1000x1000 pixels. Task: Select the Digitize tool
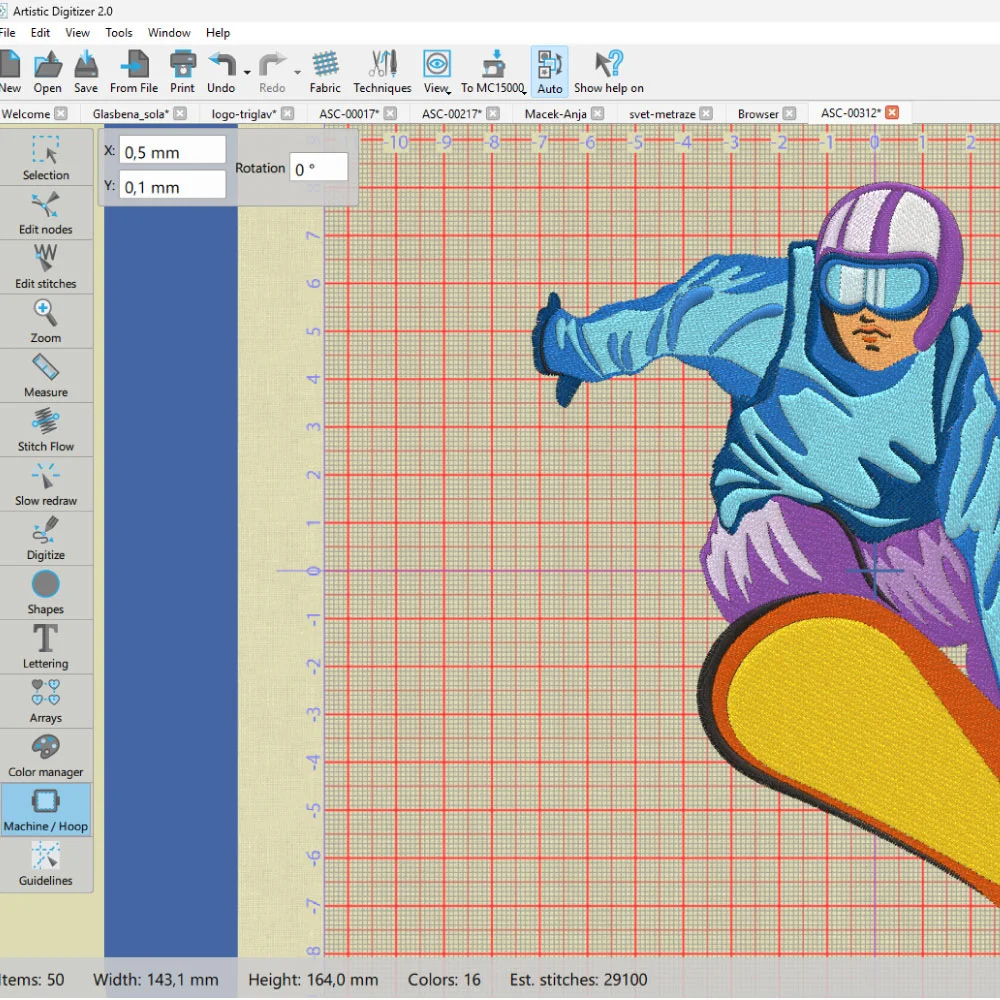point(46,538)
